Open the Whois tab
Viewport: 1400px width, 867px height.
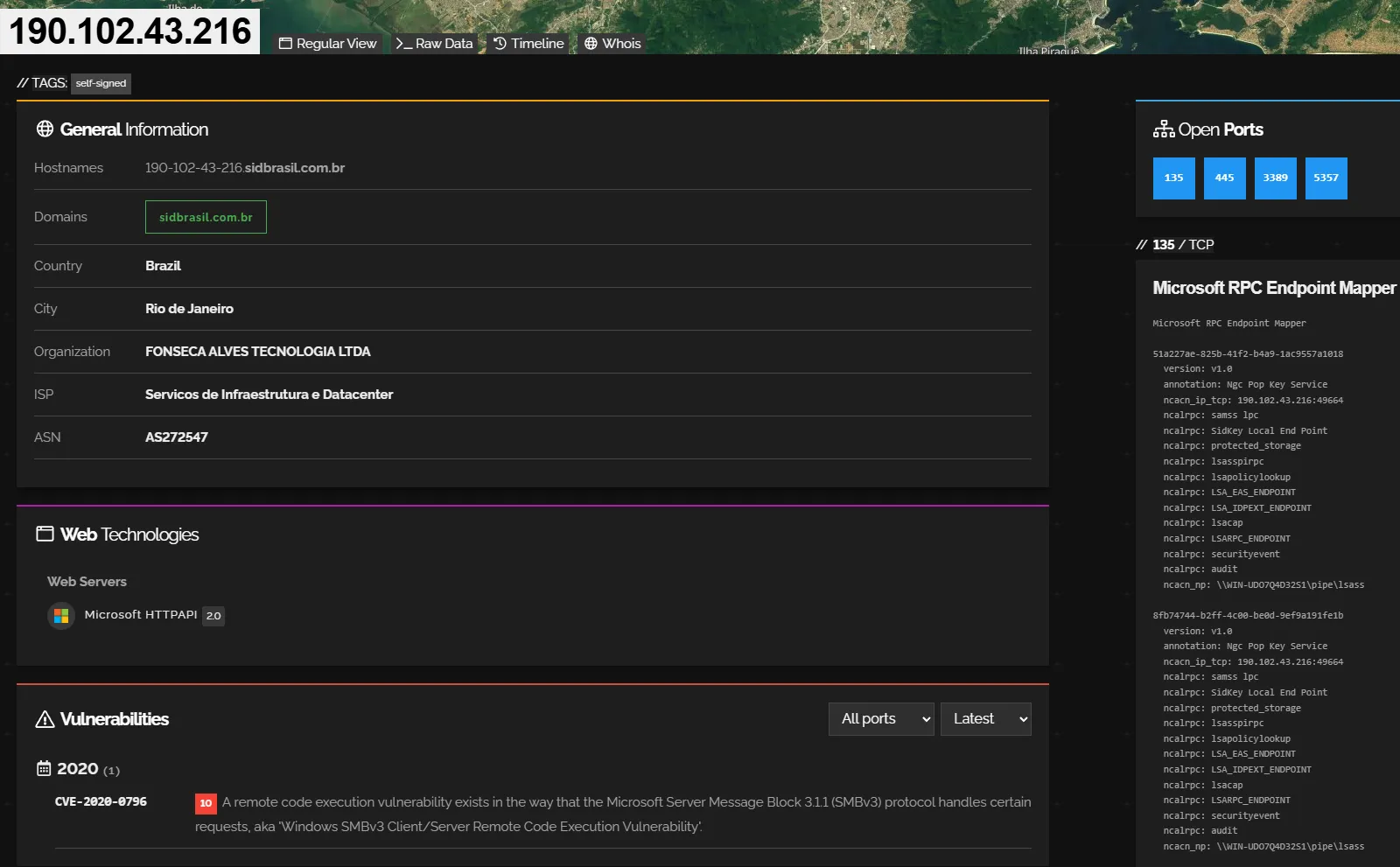tap(612, 44)
